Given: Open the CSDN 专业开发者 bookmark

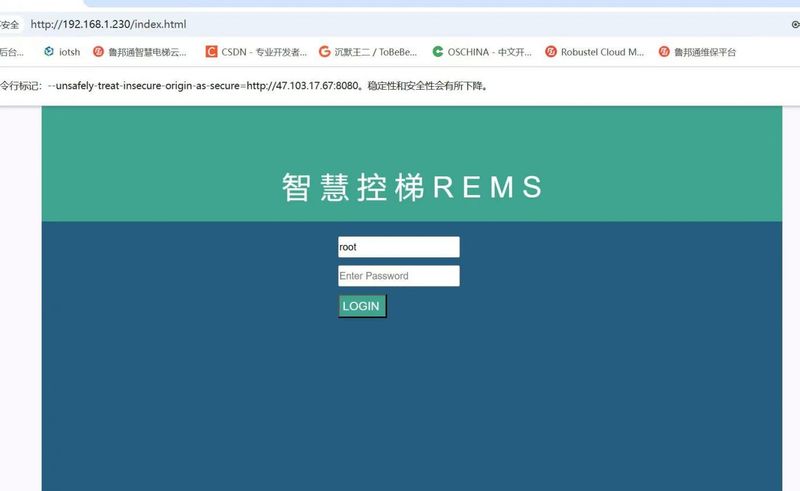Looking at the screenshot, I should coord(256,52).
